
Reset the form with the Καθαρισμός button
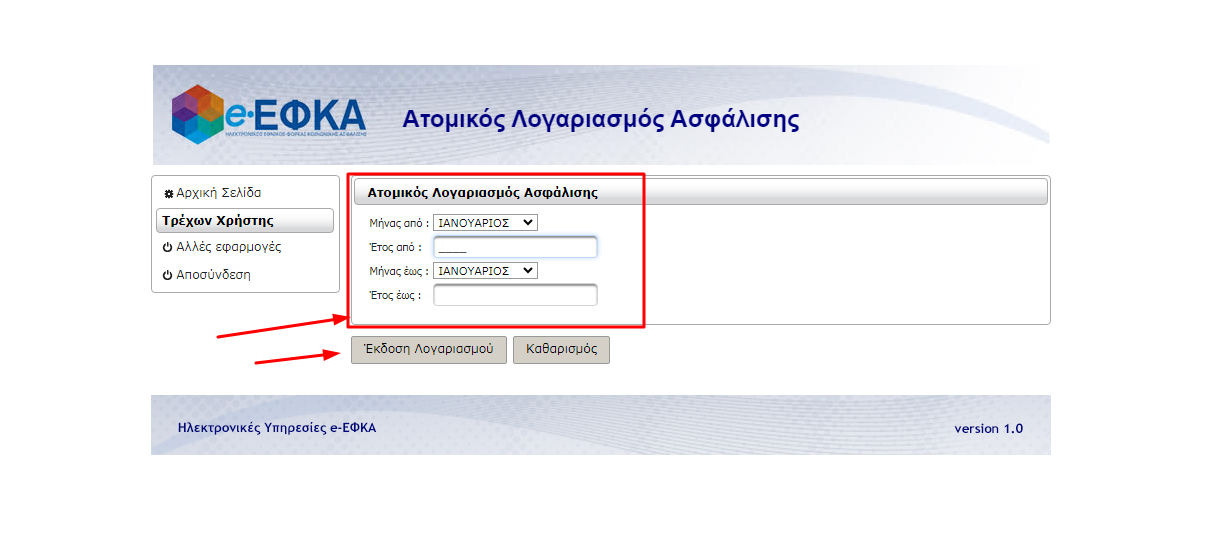[x=561, y=350]
